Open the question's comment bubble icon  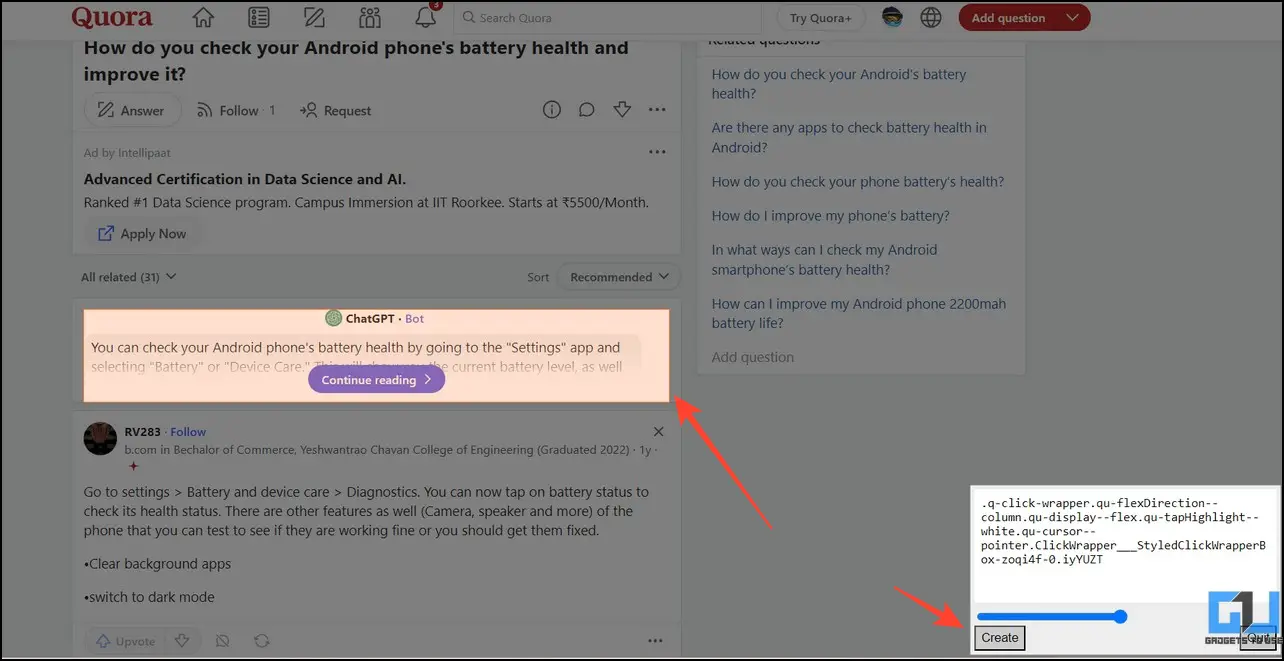point(587,110)
